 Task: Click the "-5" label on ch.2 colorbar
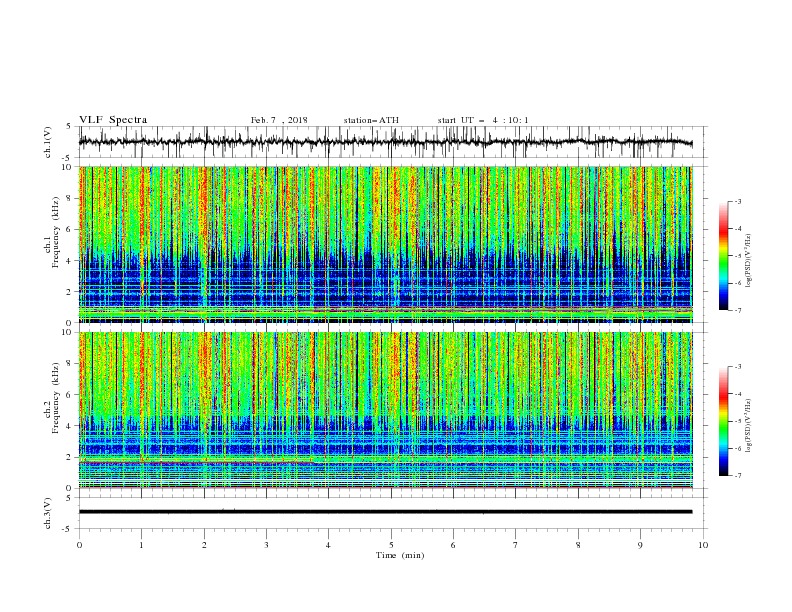tap(738, 421)
